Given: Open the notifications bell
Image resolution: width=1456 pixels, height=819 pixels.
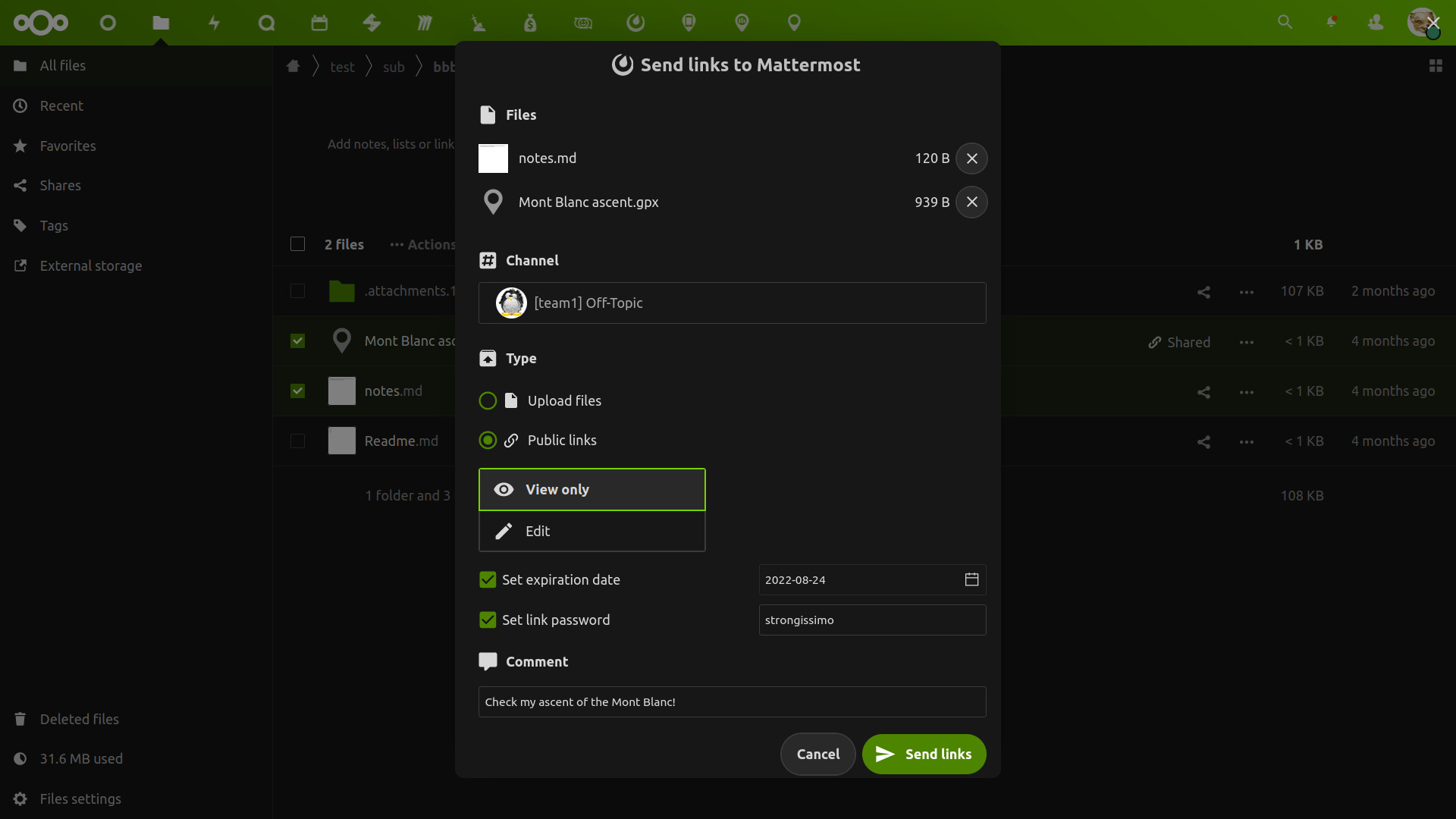Looking at the screenshot, I should point(1331,22).
